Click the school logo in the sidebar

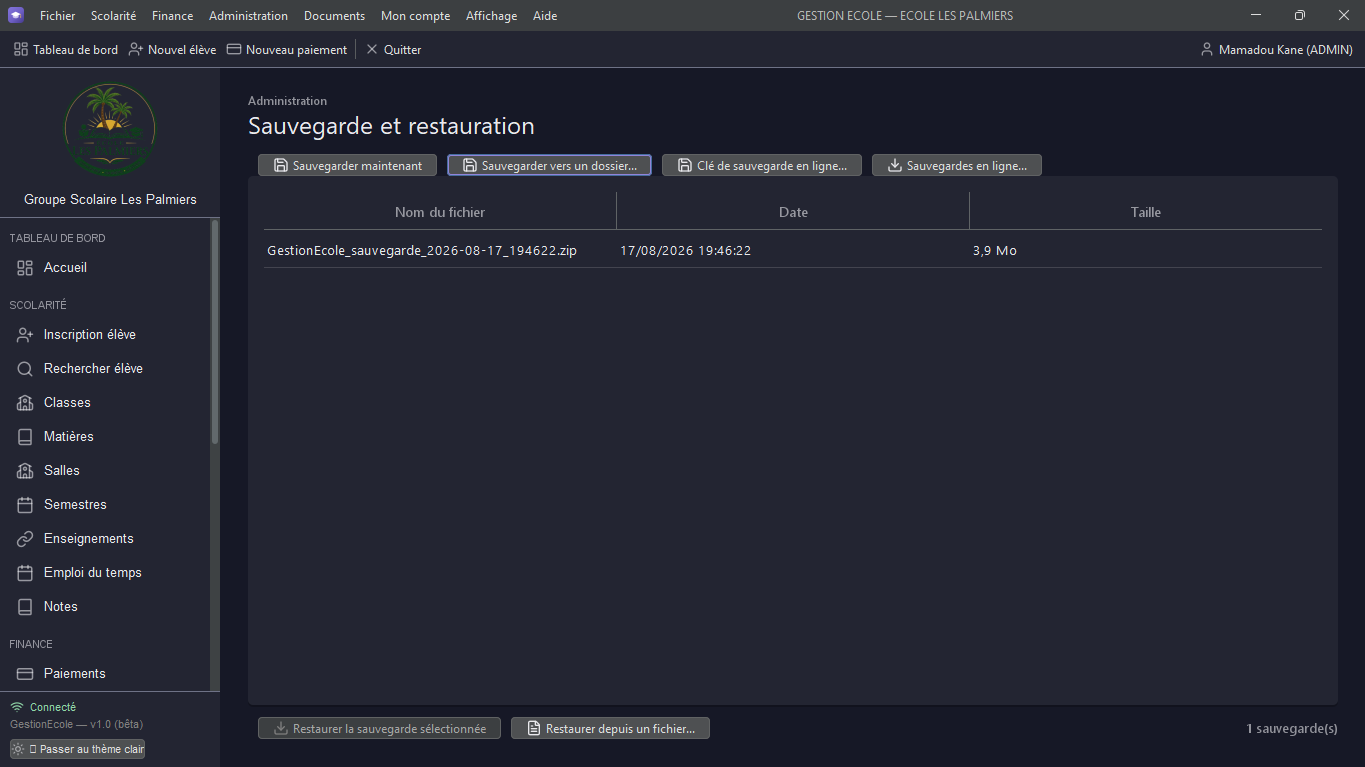coord(110,129)
